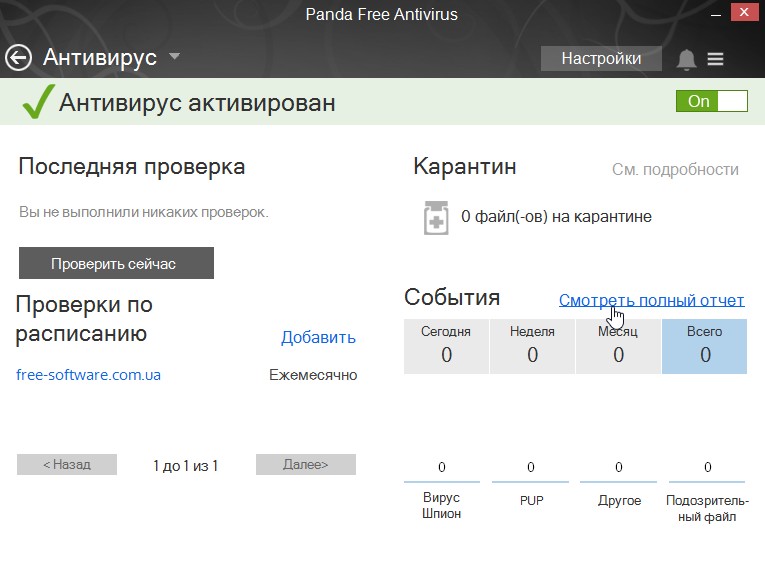This screenshot has height=563, width=765.
Task: Click the Добавить scheduled scan link
Action: tap(318, 337)
